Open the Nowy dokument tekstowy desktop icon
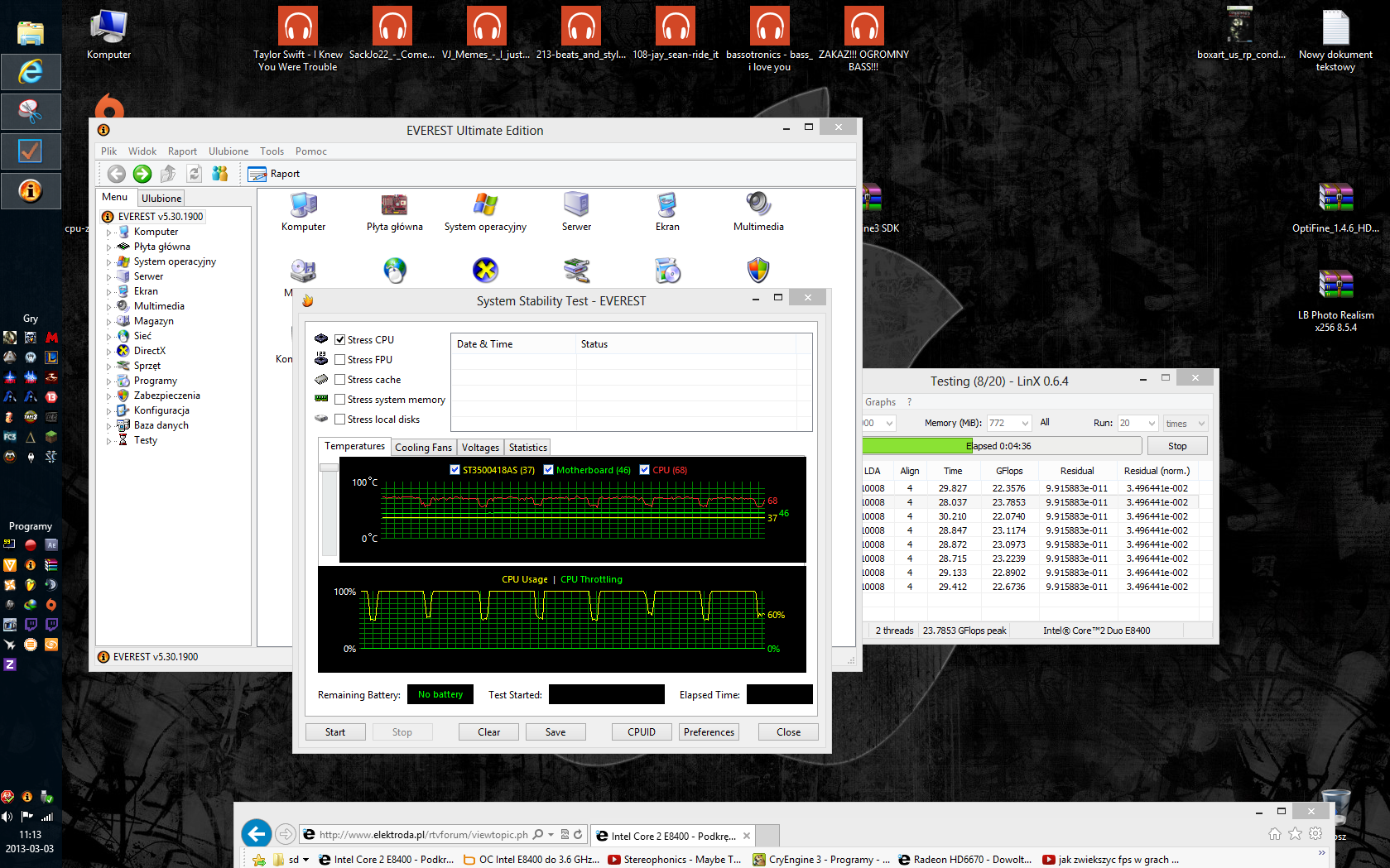Image resolution: width=1390 pixels, height=868 pixels. pyautogui.click(x=1335, y=40)
